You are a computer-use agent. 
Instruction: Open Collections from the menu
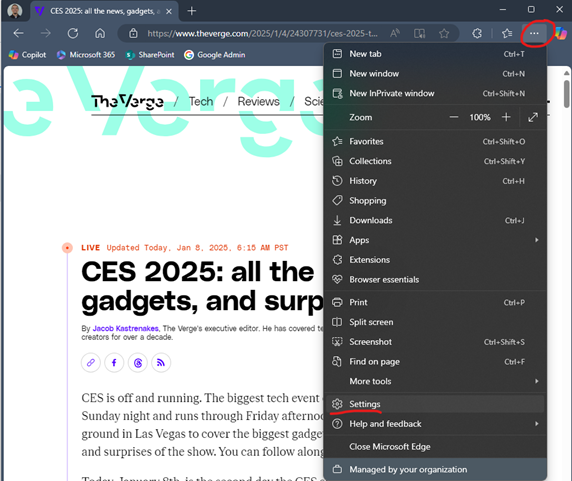435,161
